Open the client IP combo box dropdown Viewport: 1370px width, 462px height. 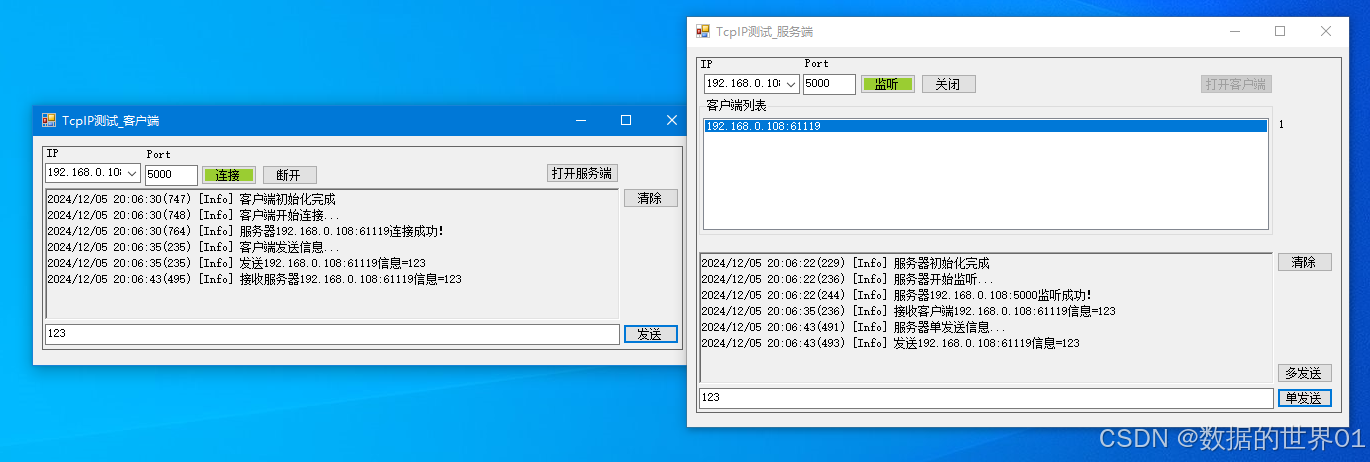point(132,174)
